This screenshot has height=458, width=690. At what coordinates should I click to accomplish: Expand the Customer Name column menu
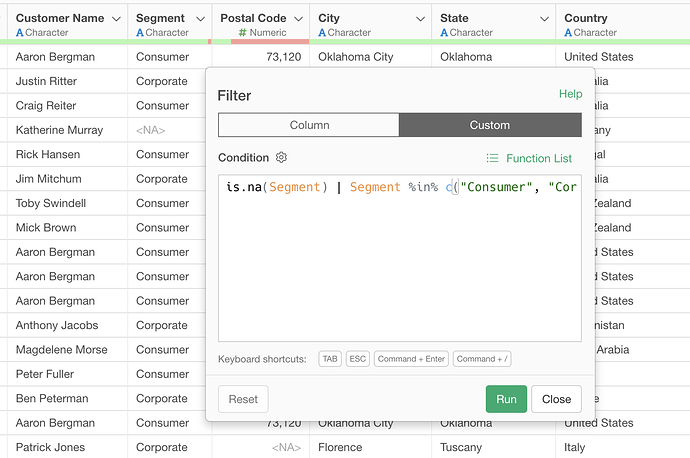pyautogui.click(x=116, y=19)
